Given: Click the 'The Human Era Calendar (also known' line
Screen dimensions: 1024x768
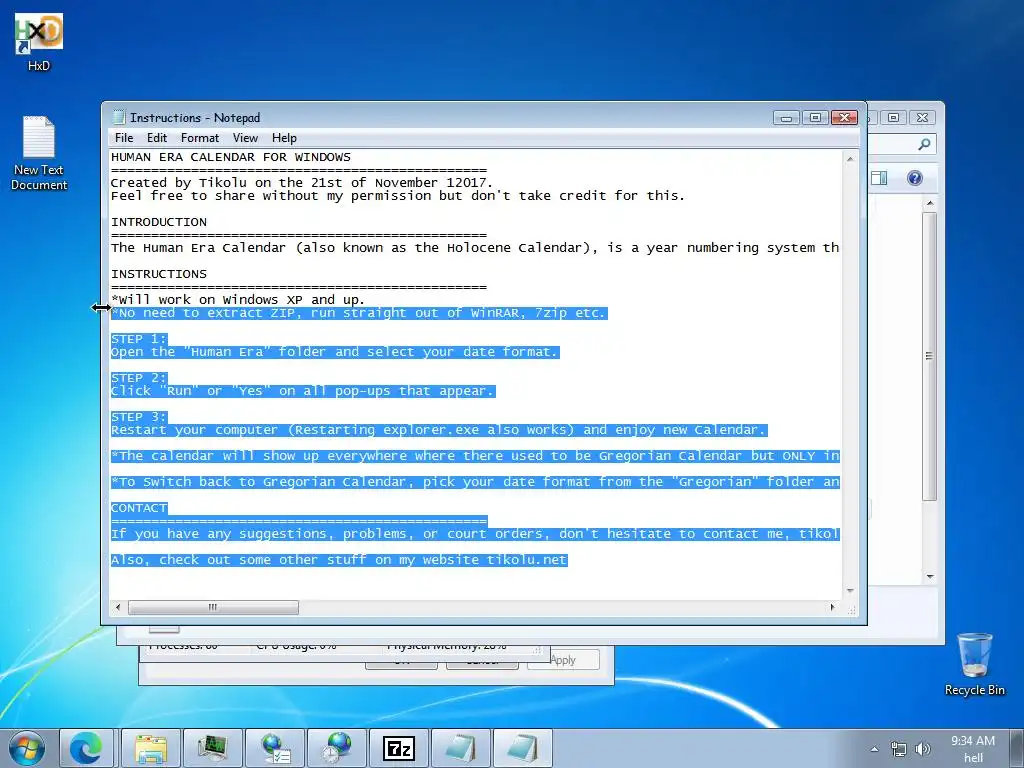Looking at the screenshot, I should point(475,248).
